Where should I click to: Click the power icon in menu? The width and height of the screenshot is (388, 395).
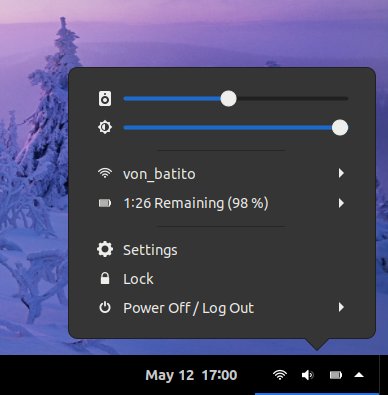105,307
